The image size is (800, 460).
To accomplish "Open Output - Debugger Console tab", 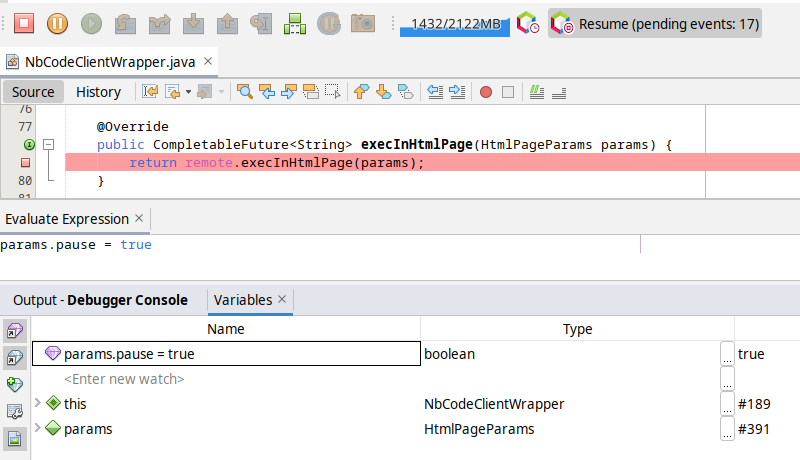I will [101, 300].
